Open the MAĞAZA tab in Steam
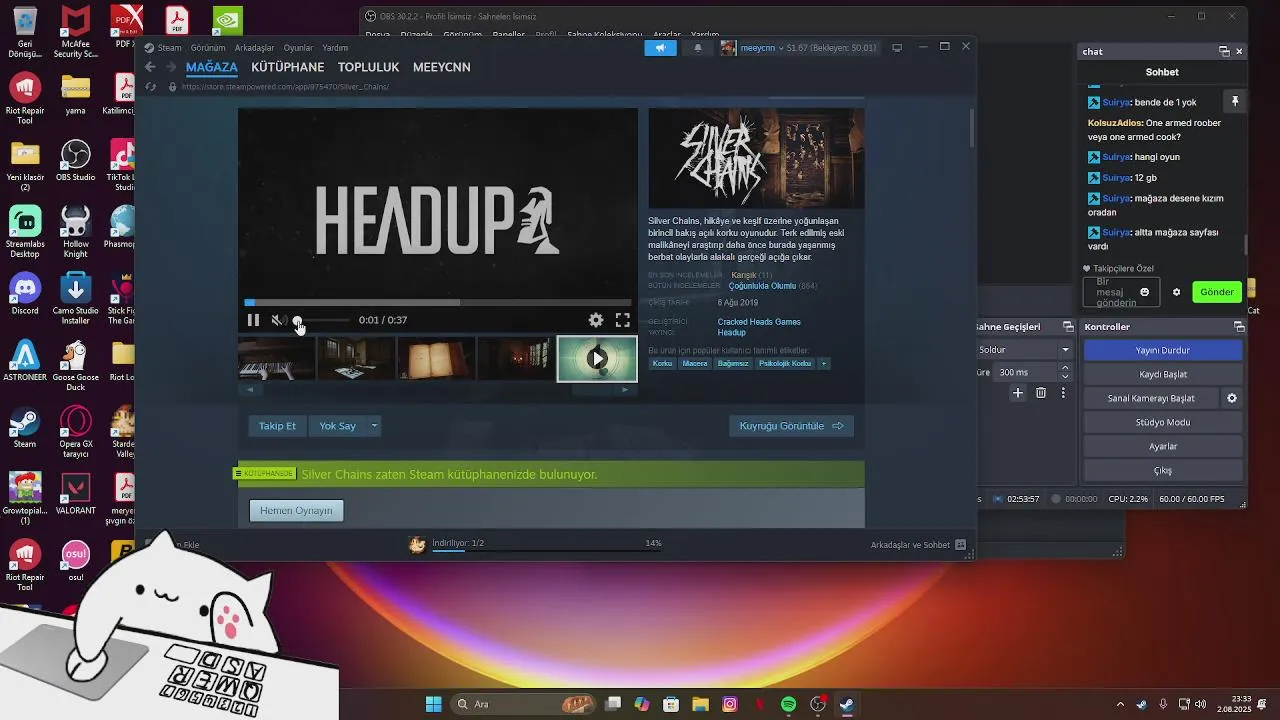 [211, 67]
